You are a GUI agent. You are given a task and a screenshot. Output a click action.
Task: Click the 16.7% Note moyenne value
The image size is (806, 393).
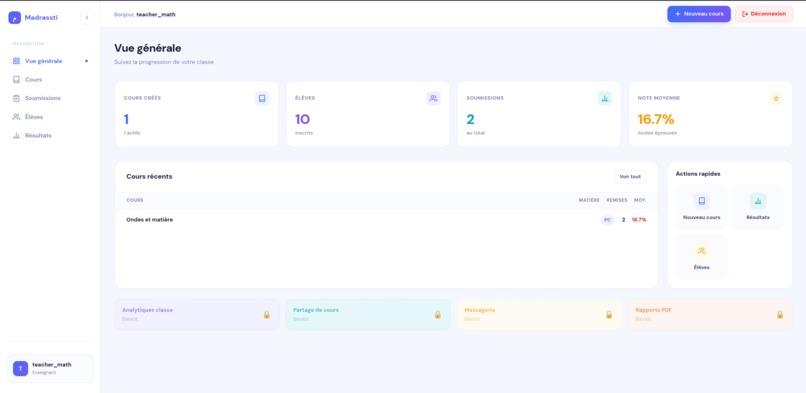(656, 120)
